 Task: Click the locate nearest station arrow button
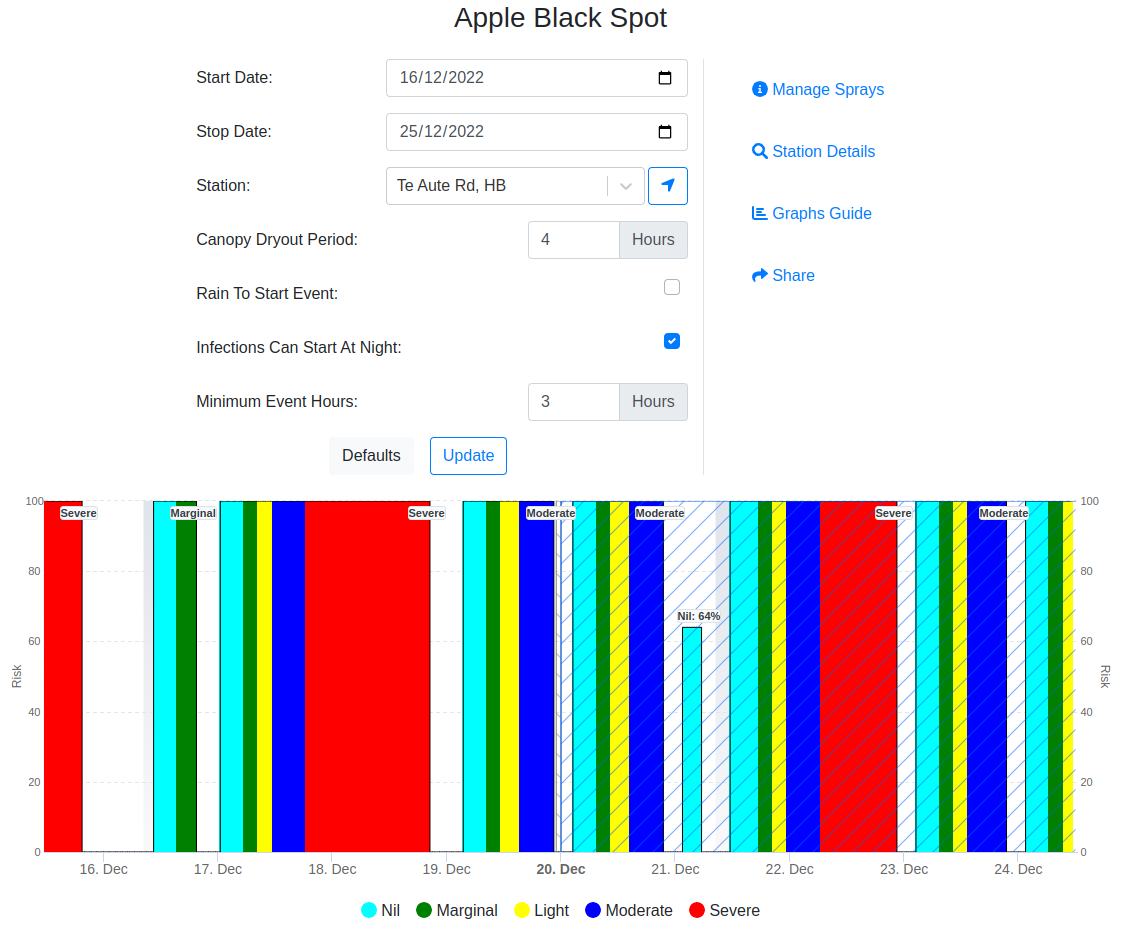667,186
